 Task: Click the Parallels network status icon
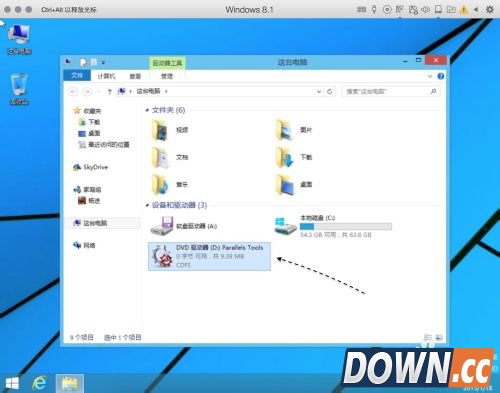coord(399,10)
